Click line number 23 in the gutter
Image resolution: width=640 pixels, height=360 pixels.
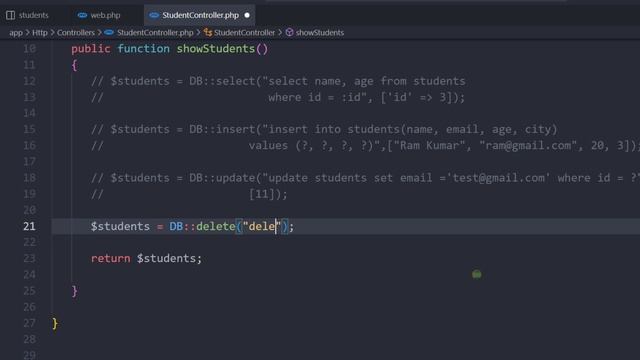click(29, 258)
